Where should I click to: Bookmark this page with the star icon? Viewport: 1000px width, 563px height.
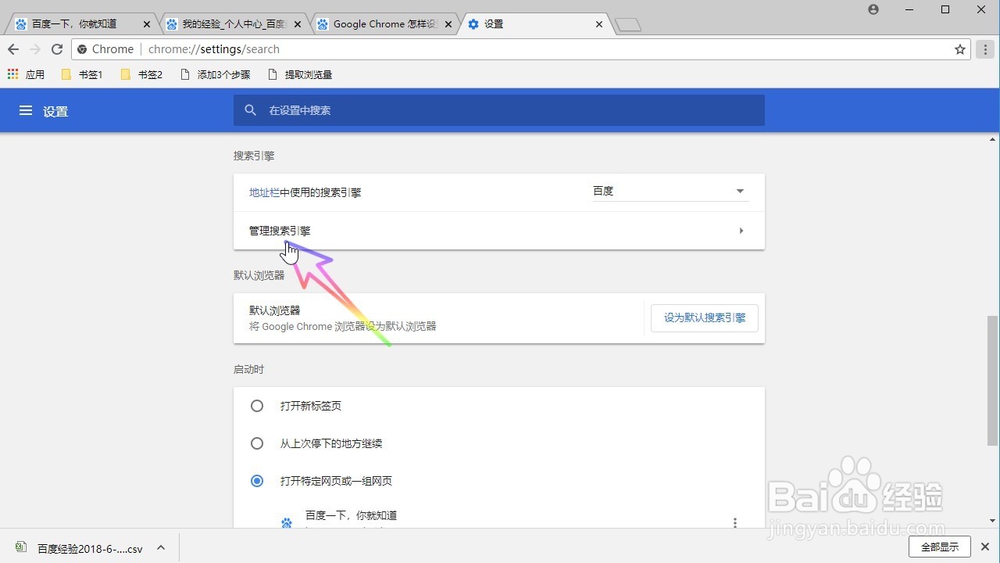960,49
